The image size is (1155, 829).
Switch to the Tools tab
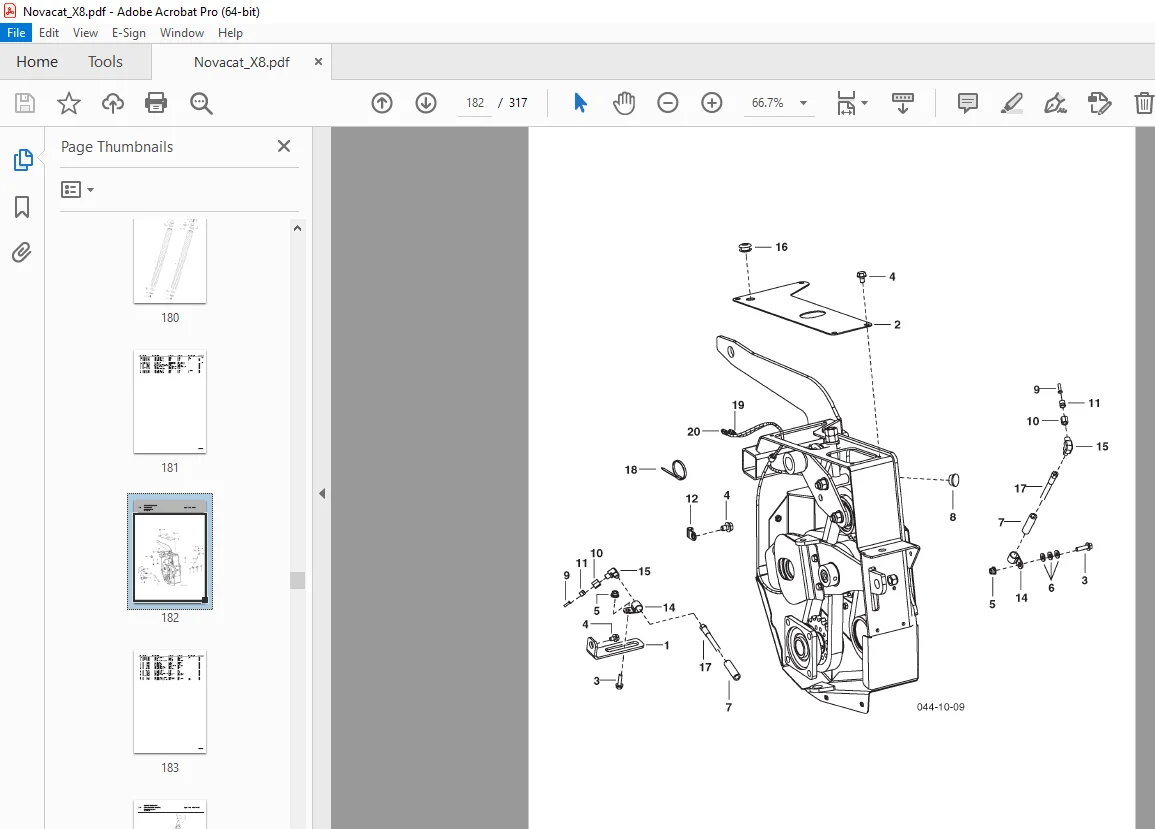coord(105,62)
